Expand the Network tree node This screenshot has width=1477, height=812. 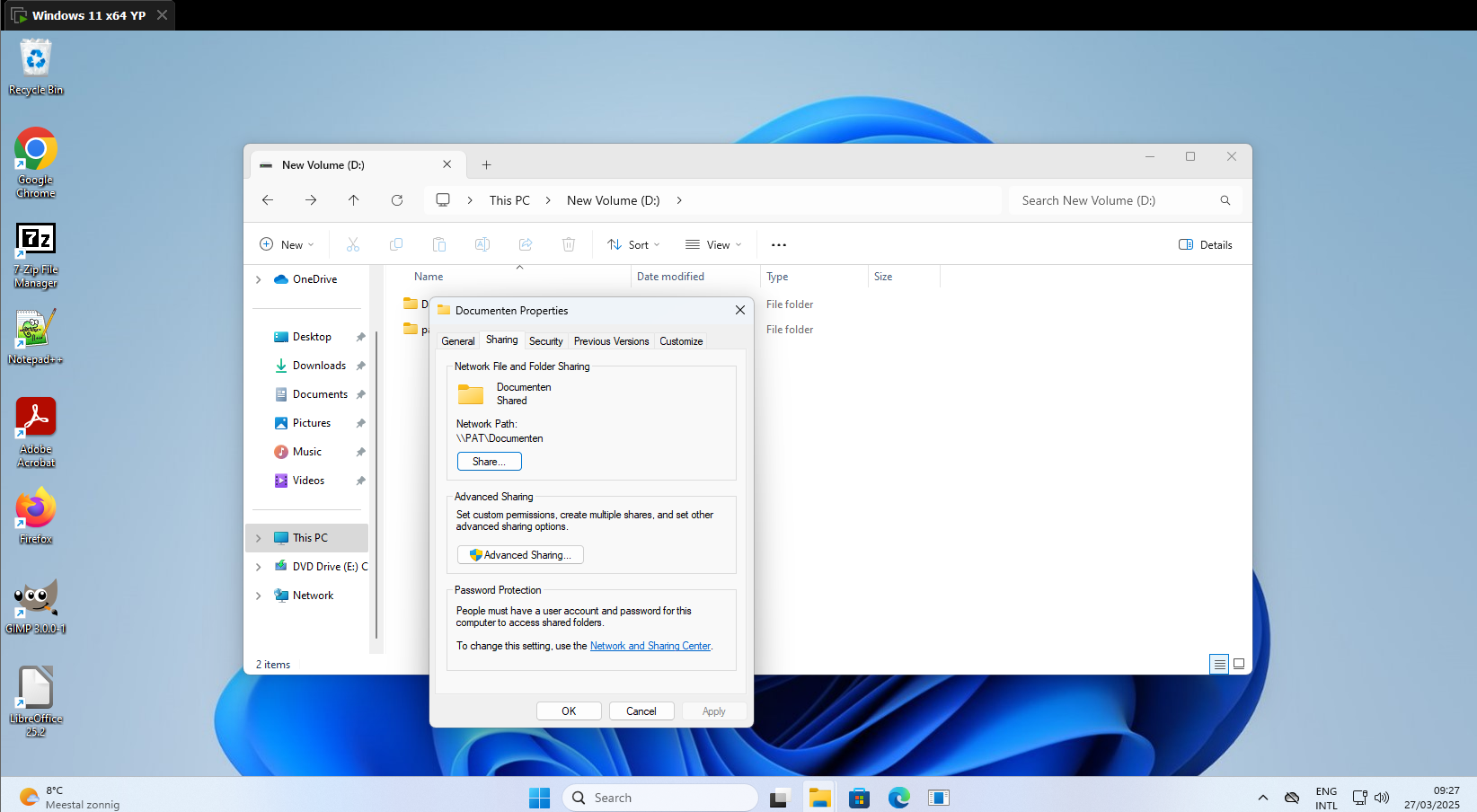click(259, 596)
